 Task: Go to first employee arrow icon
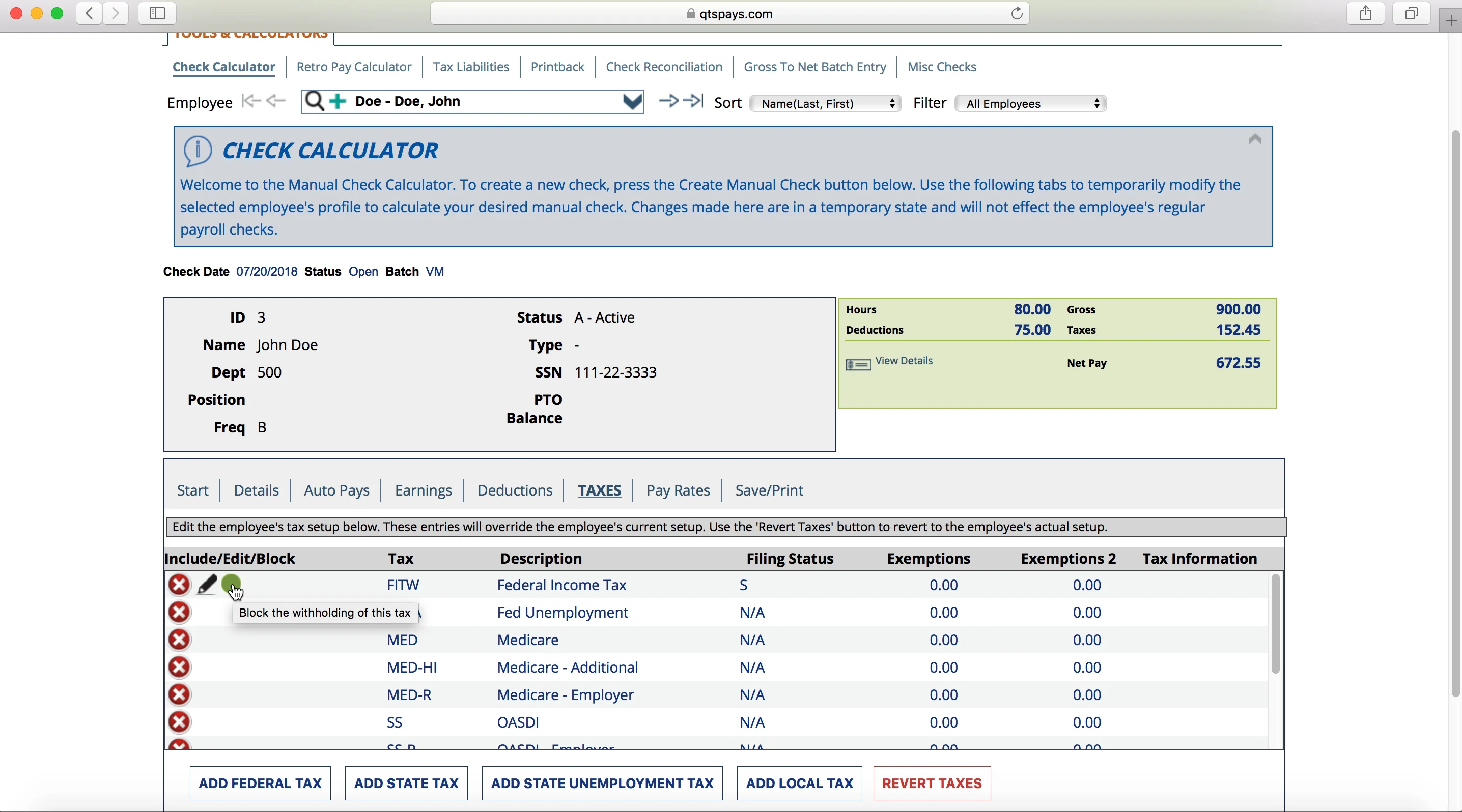click(x=250, y=101)
